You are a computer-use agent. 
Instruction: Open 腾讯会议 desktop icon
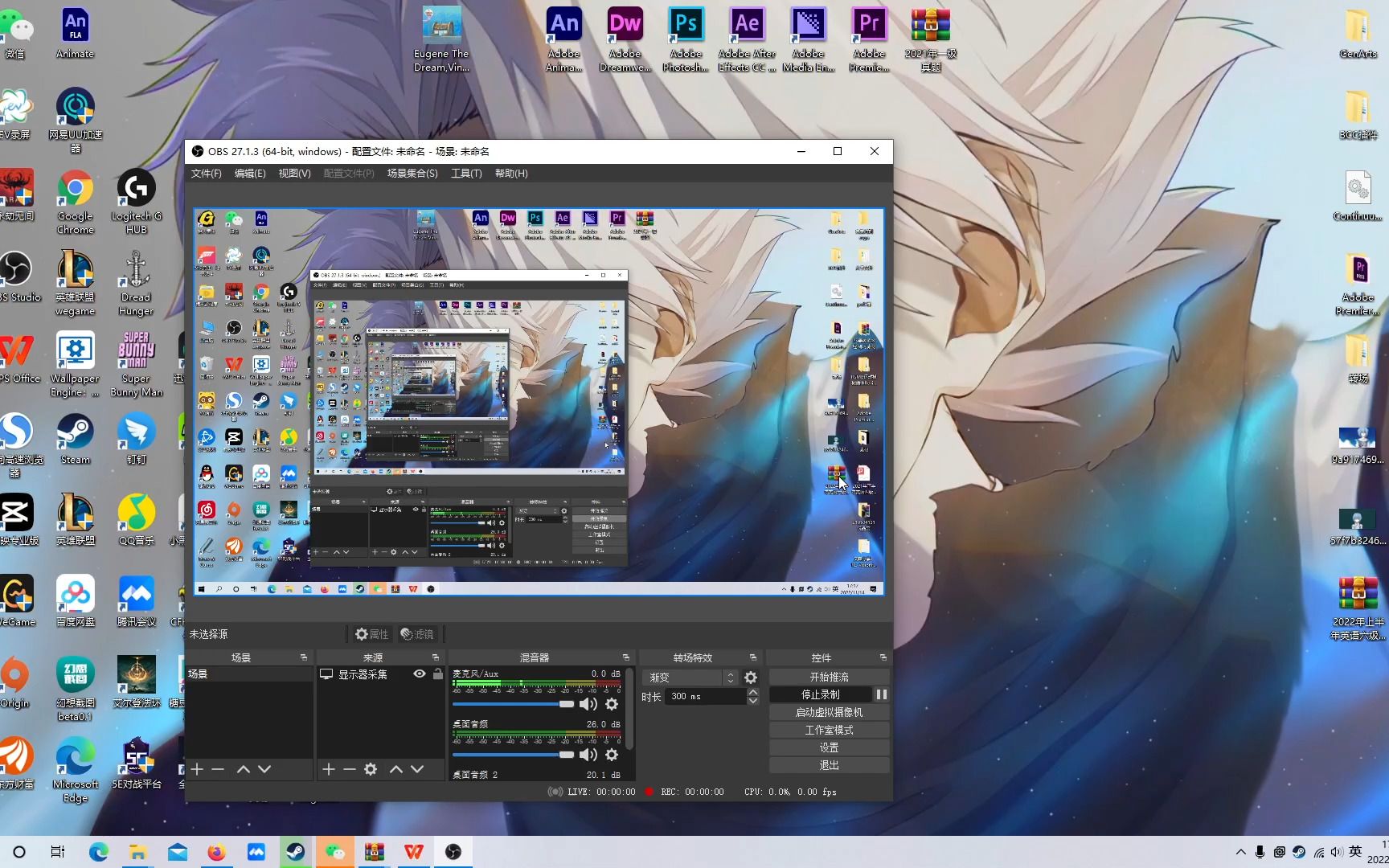click(x=137, y=601)
